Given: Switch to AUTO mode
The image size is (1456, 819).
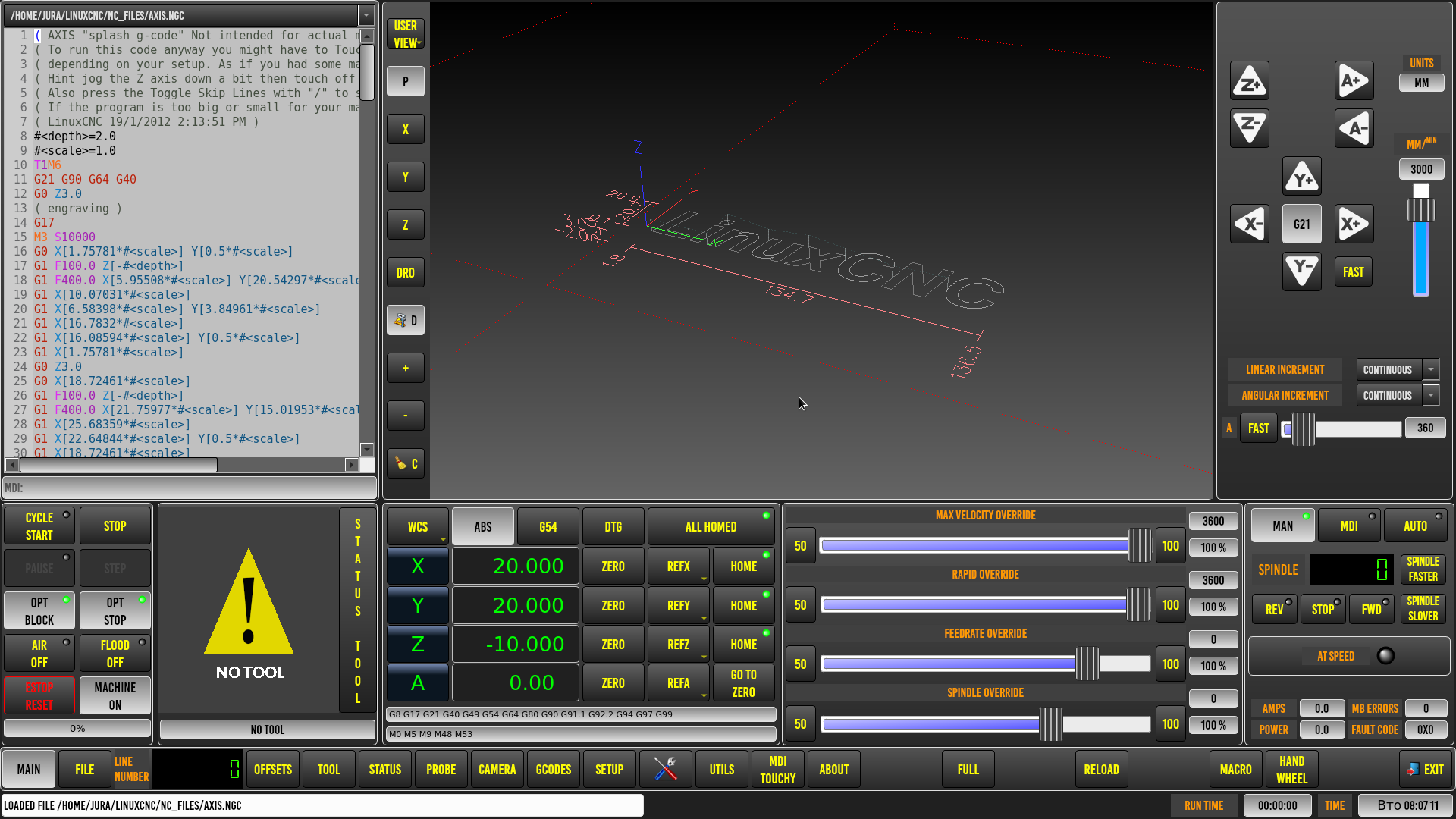Looking at the screenshot, I should pos(1415,526).
